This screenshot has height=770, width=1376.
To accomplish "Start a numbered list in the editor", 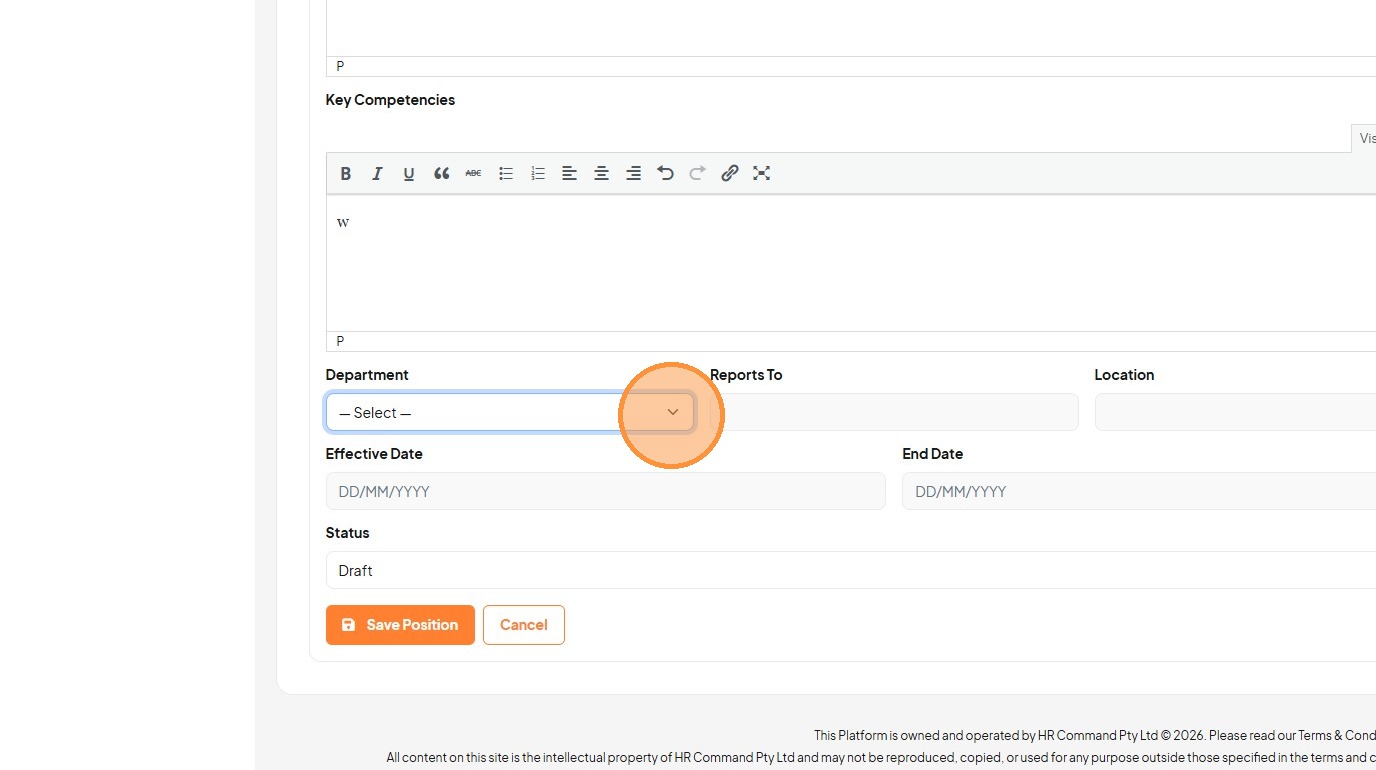I will point(538,173).
